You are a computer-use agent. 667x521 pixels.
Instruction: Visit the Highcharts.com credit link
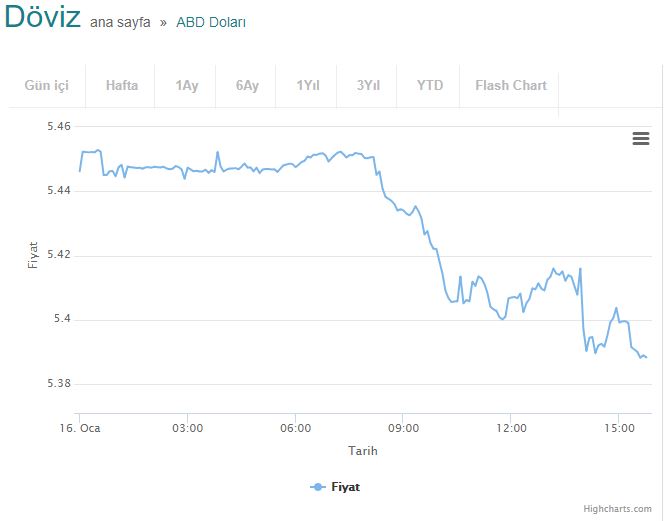pyautogui.click(x=617, y=509)
